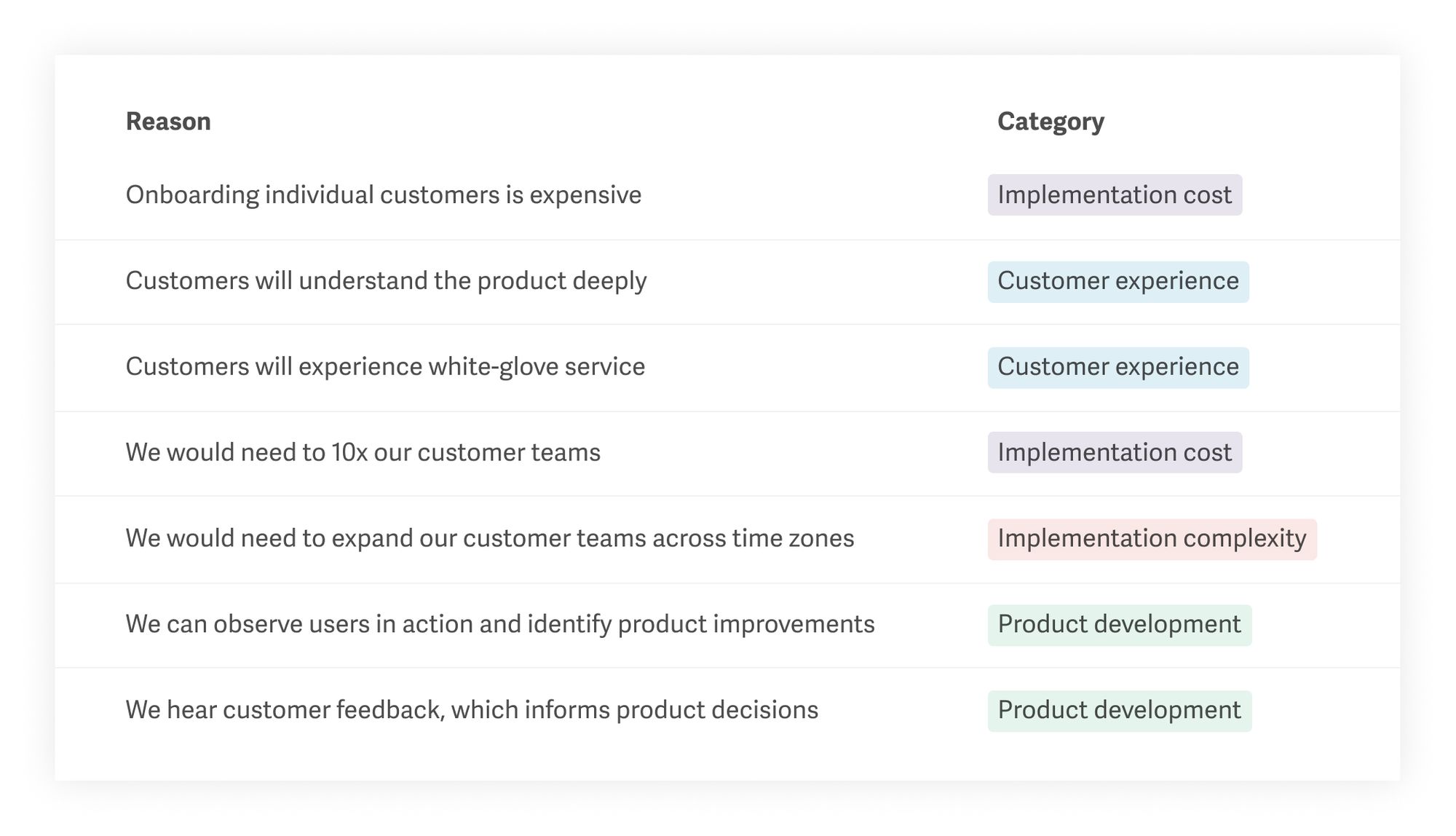Screen dimensions: 1456x836
Task: Select Implementation cost tag in the 10x row
Action: click(1114, 453)
